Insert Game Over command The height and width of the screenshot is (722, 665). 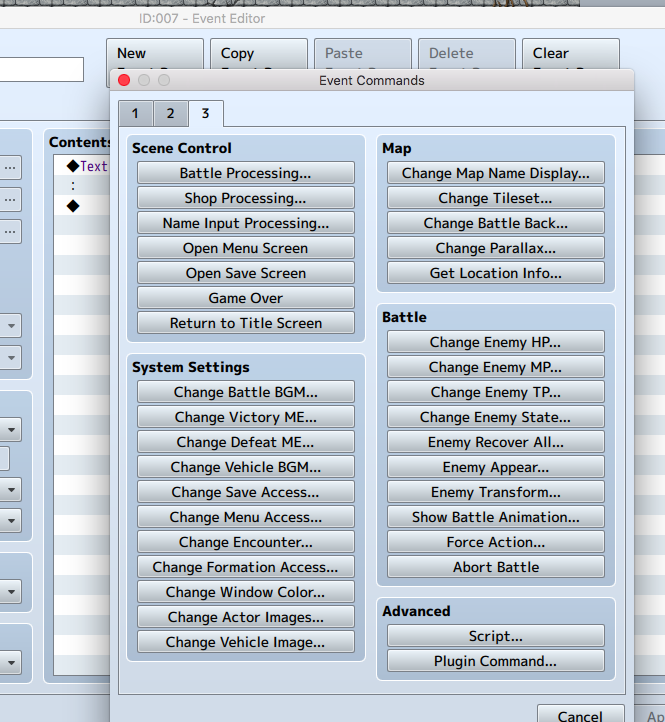tap(245, 298)
